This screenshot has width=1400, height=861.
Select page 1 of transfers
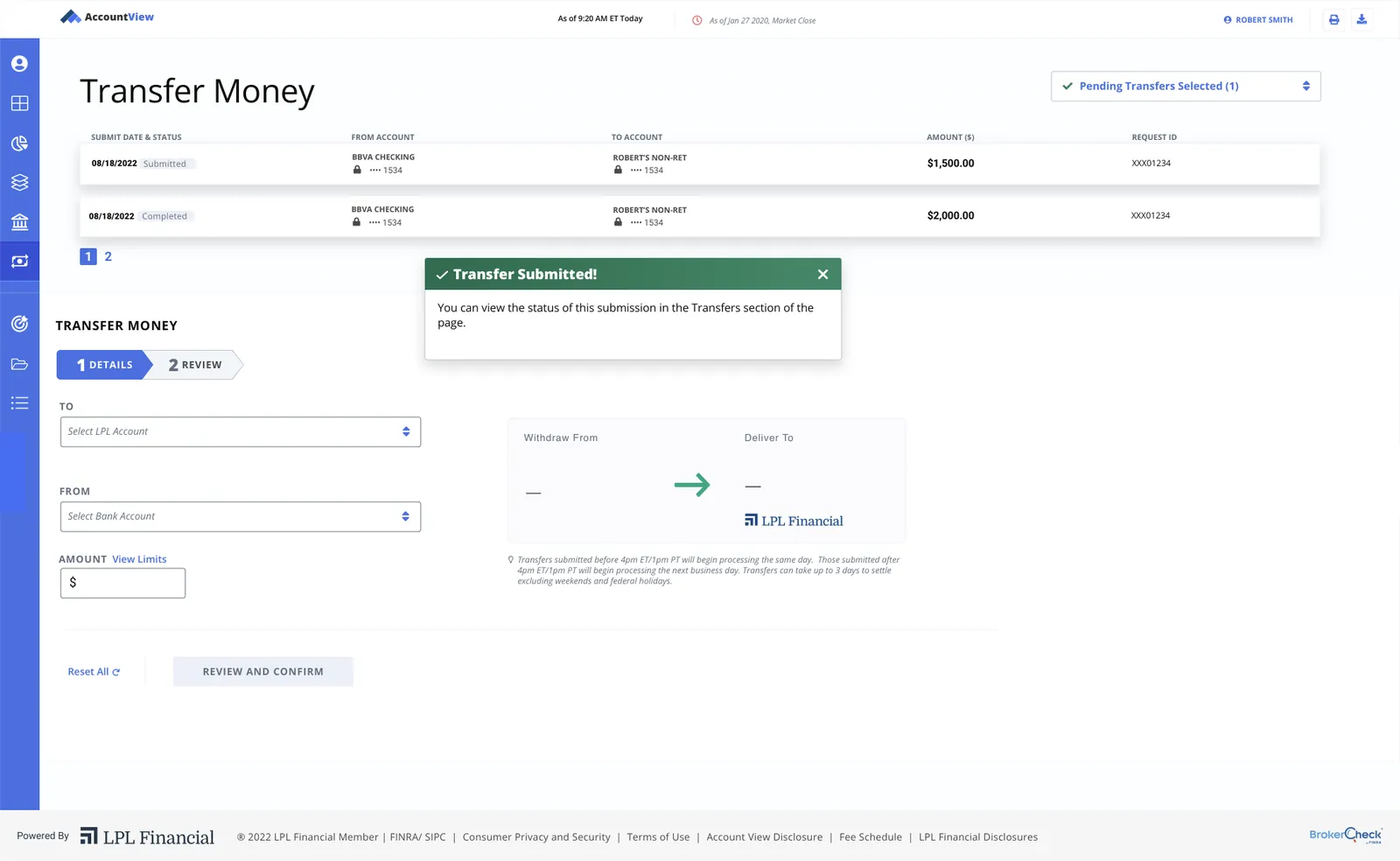pyautogui.click(x=88, y=256)
